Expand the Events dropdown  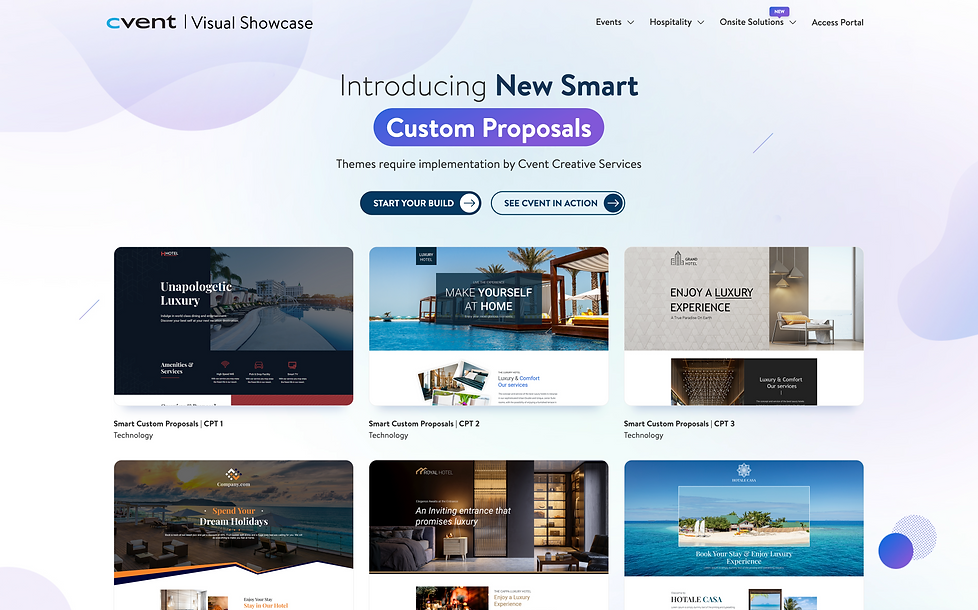click(614, 22)
